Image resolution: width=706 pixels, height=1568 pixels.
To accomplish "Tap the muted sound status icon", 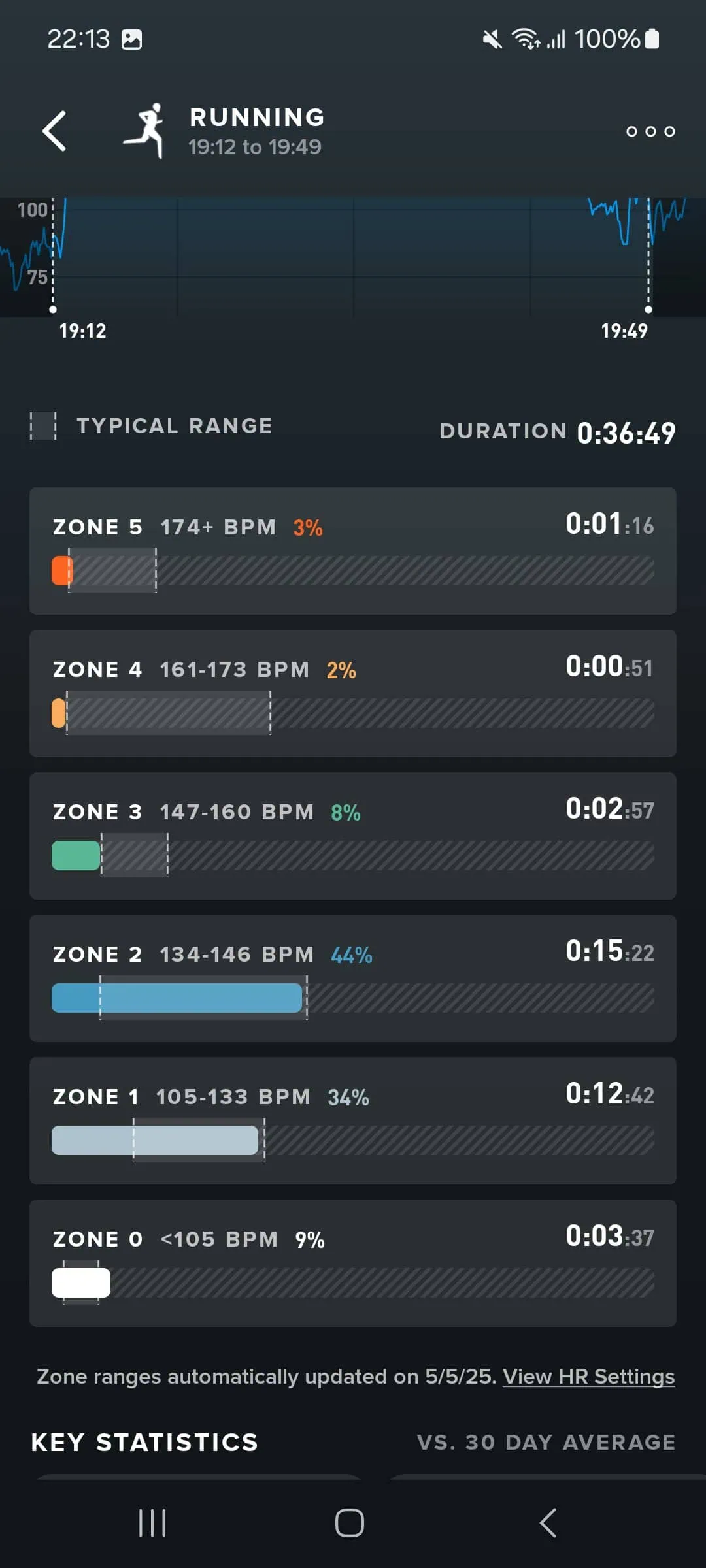I will point(492,39).
